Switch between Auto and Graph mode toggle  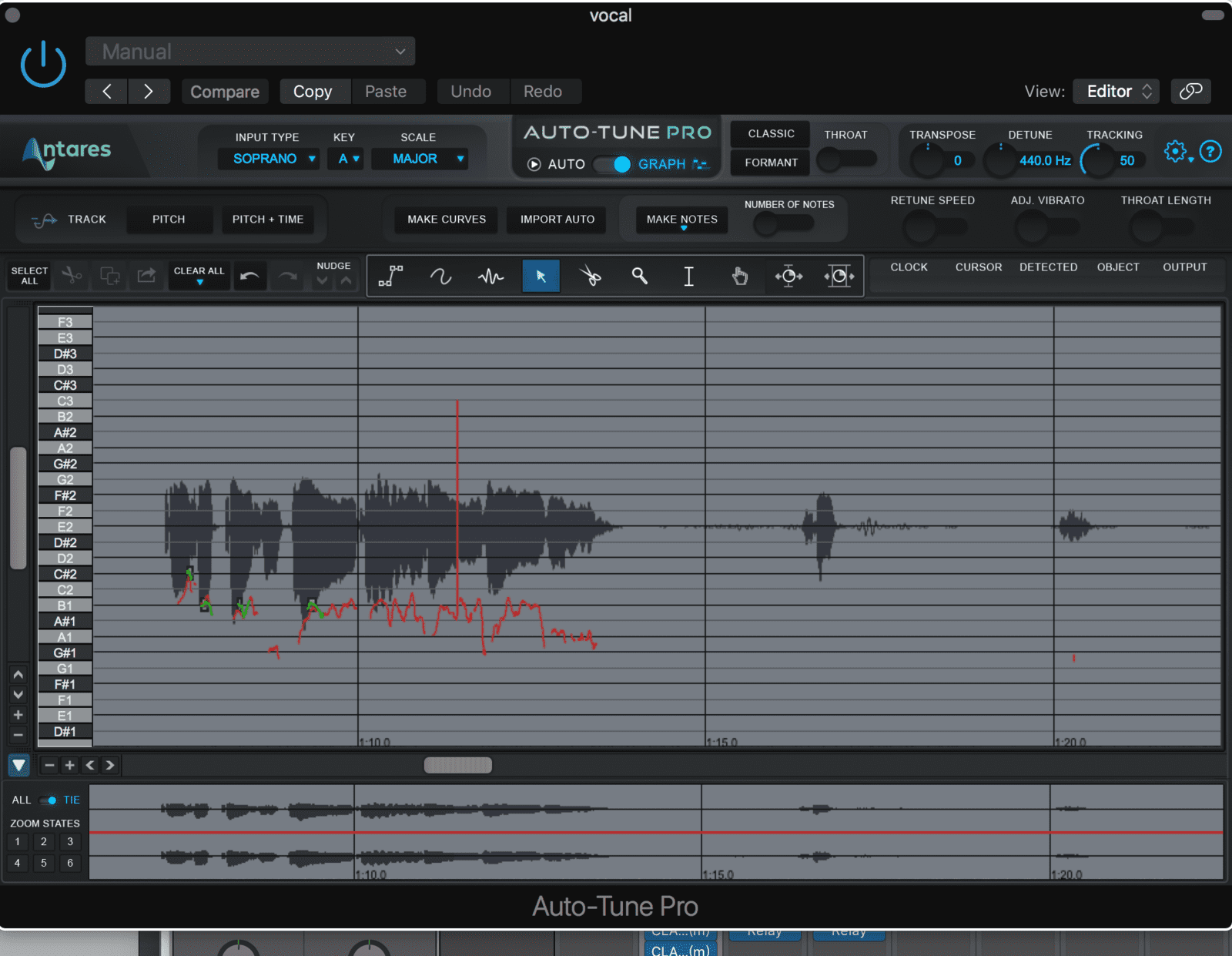point(613,164)
